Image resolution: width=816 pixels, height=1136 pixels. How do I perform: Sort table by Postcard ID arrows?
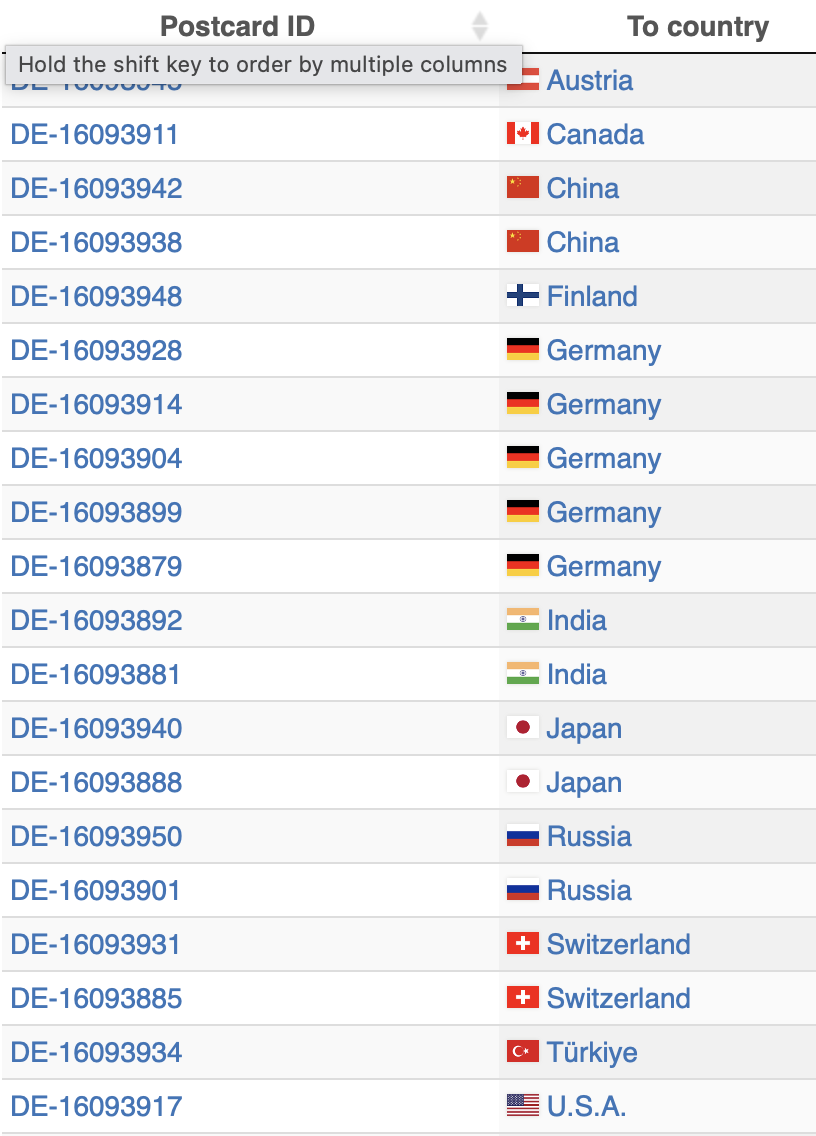tap(480, 27)
